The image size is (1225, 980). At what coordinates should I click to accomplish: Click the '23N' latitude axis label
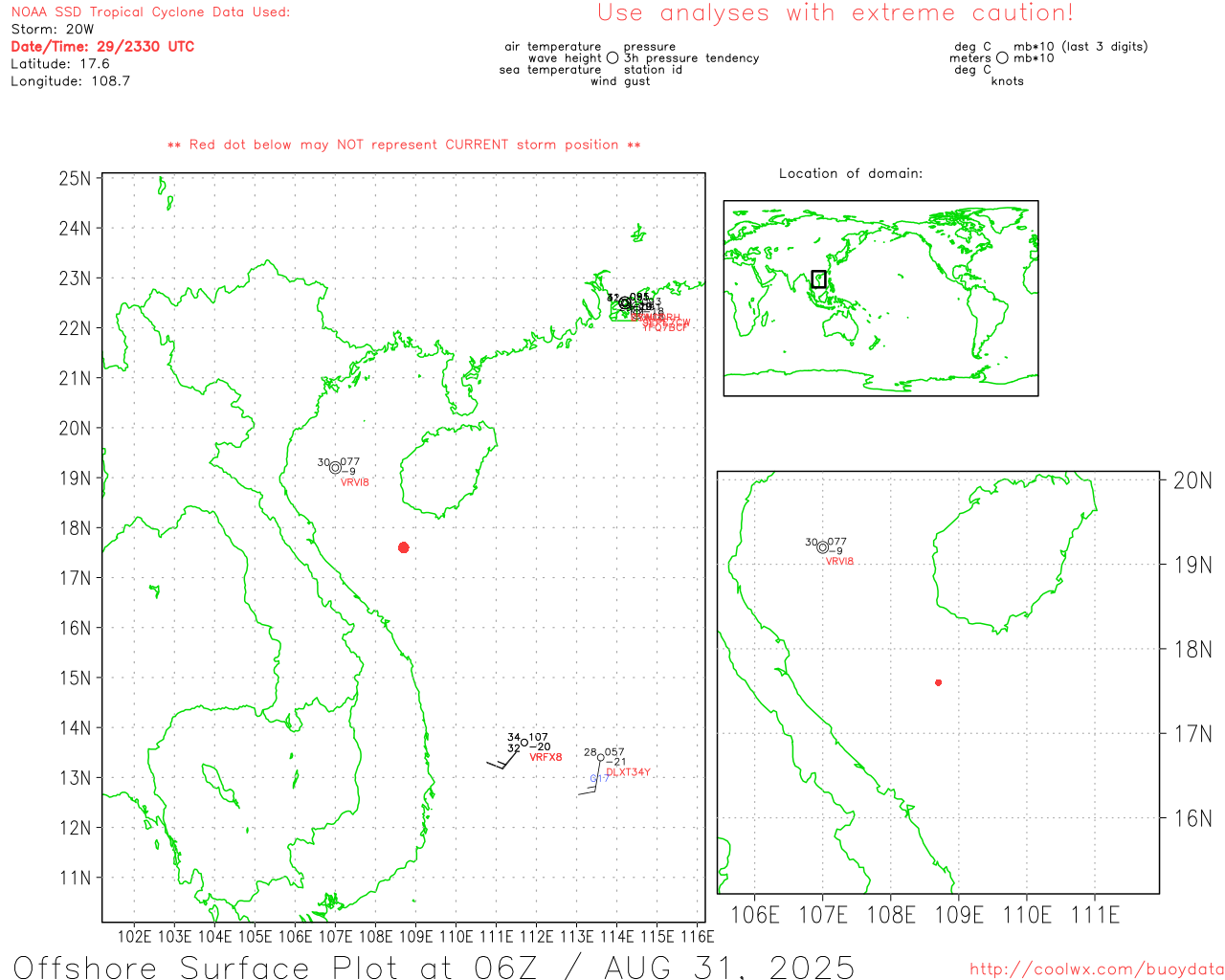(75, 278)
